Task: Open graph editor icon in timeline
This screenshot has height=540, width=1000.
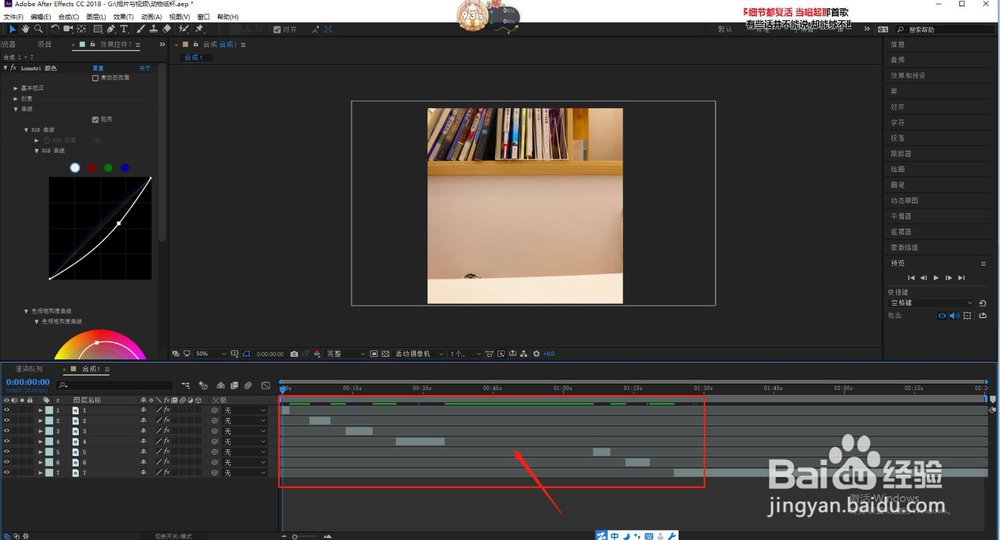Action: [265, 385]
